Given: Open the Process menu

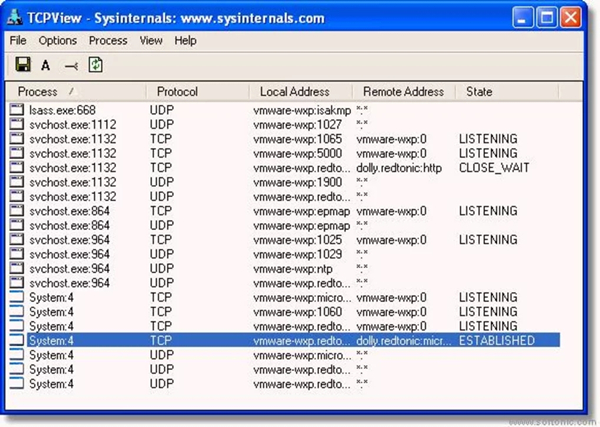Looking at the screenshot, I should point(108,41).
